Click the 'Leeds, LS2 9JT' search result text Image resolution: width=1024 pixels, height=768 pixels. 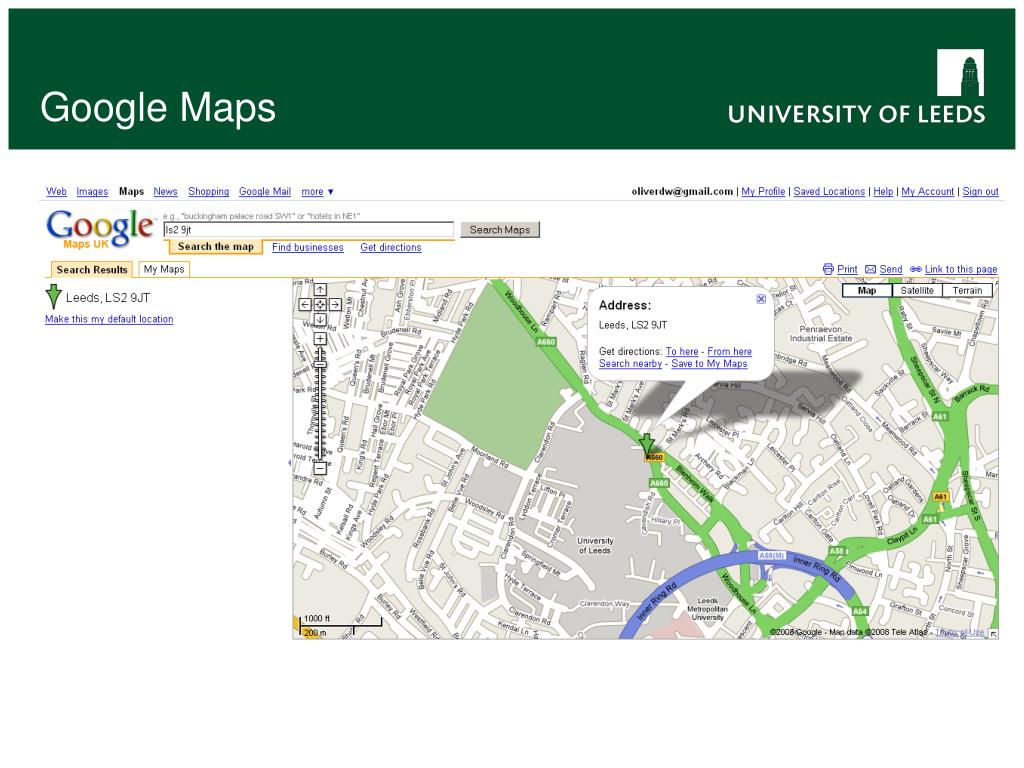(x=108, y=298)
